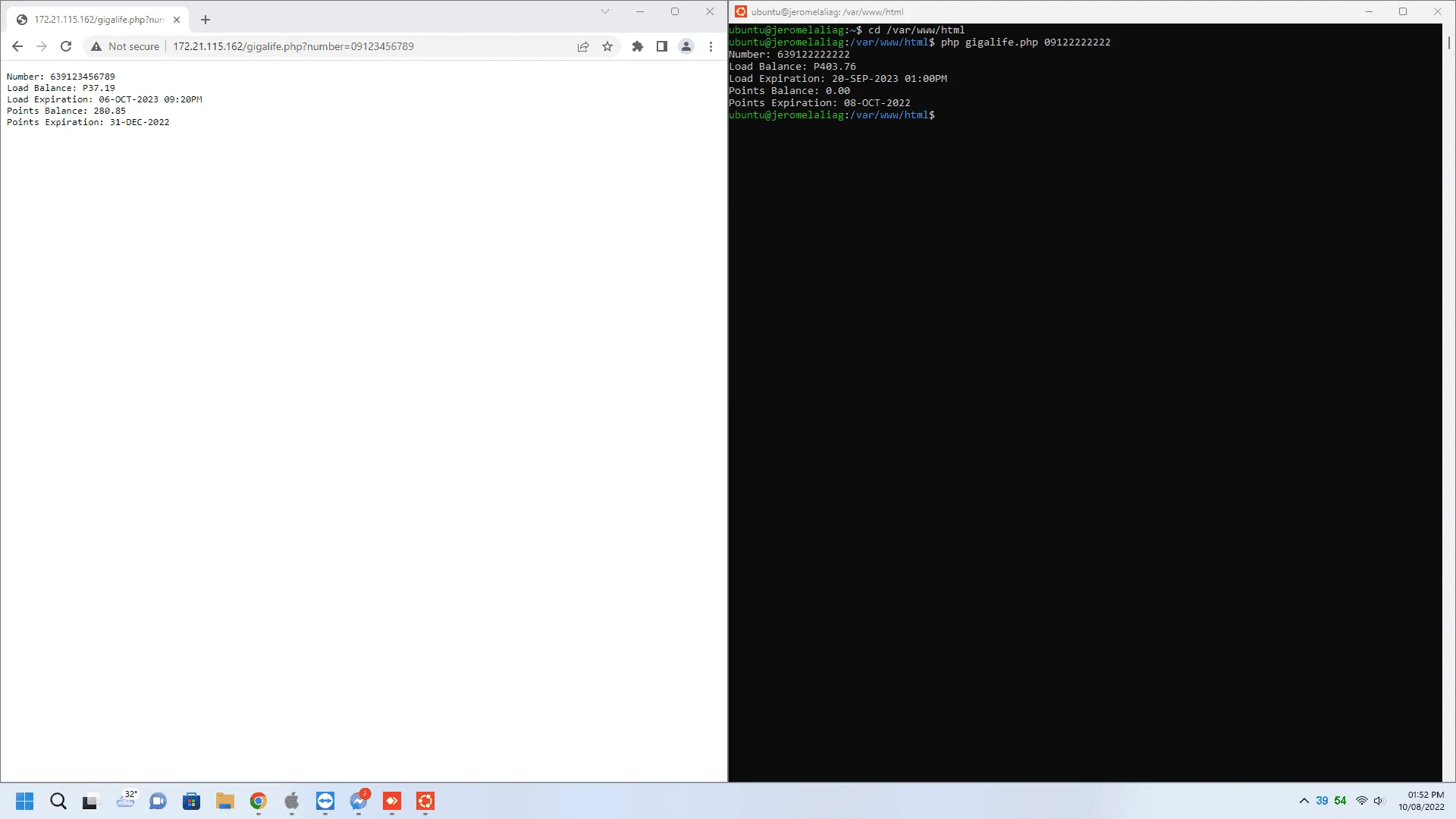This screenshot has width=1456, height=819.
Task: Click 'Load Balance: P37.19' in browser
Action: coord(61,88)
